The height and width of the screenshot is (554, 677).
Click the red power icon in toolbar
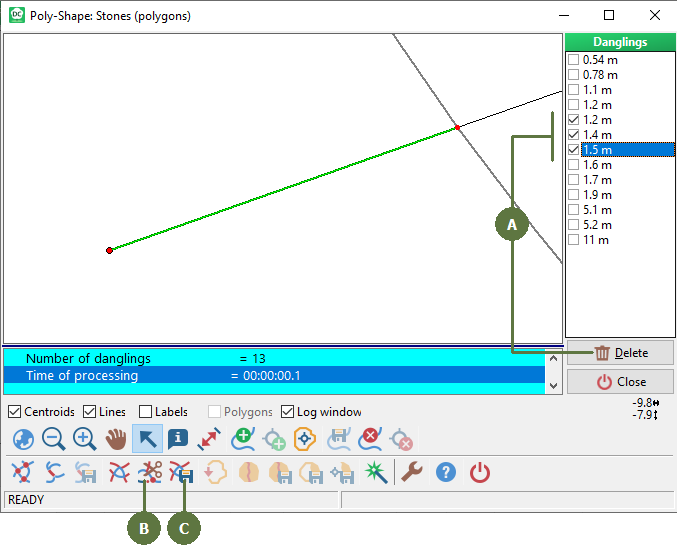click(x=480, y=473)
